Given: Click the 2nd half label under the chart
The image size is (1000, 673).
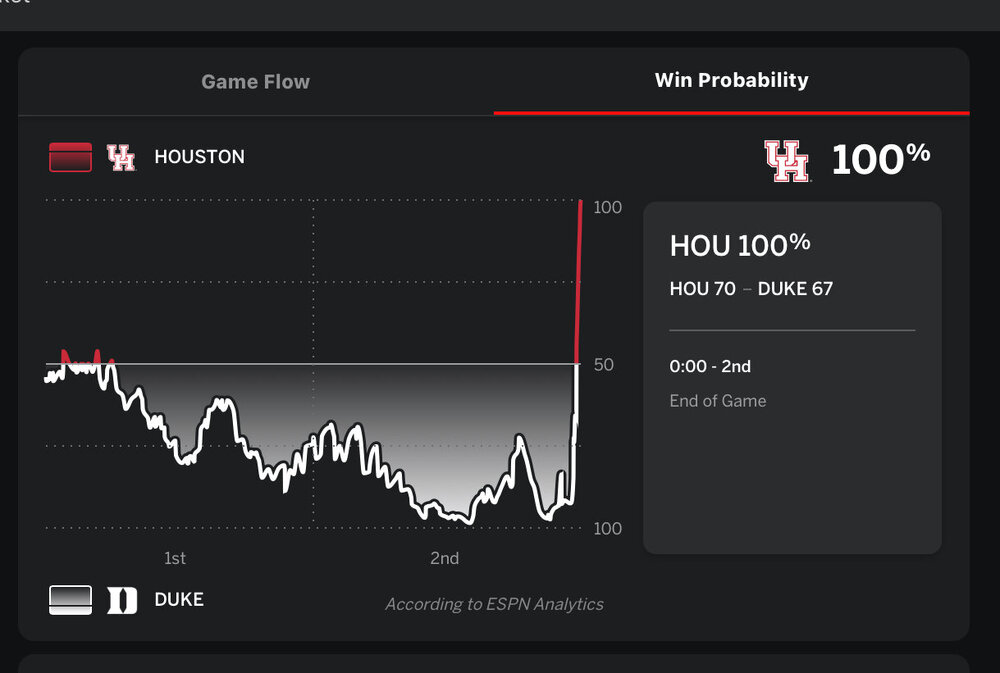Looking at the screenshot, I should [444, 558].
